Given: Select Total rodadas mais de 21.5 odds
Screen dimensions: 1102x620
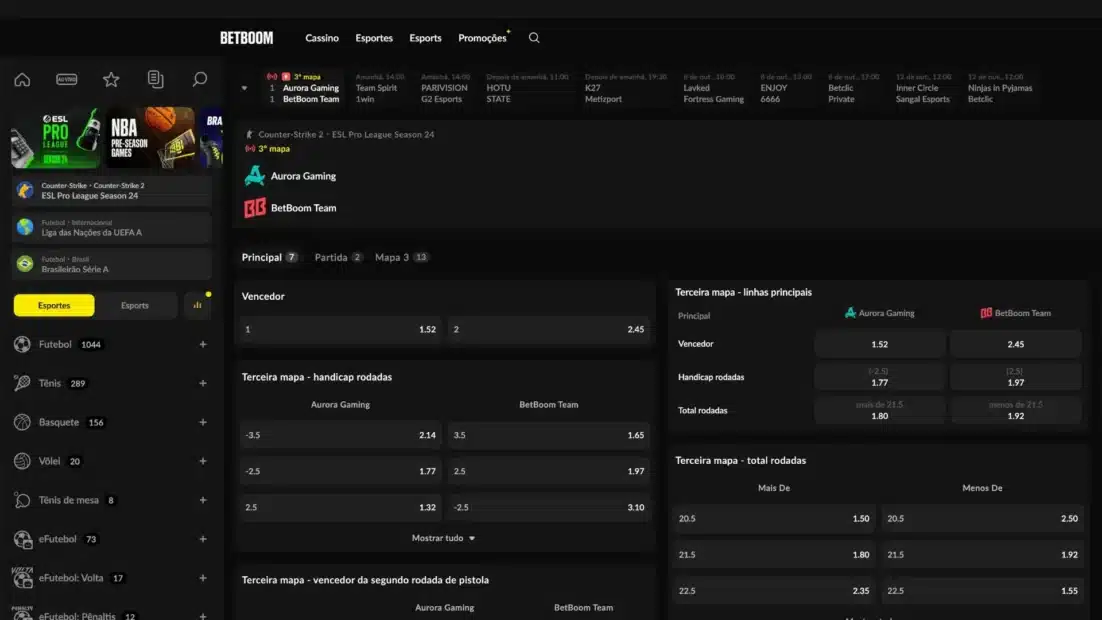Looking at the screenshot, I should click(879, 411).
